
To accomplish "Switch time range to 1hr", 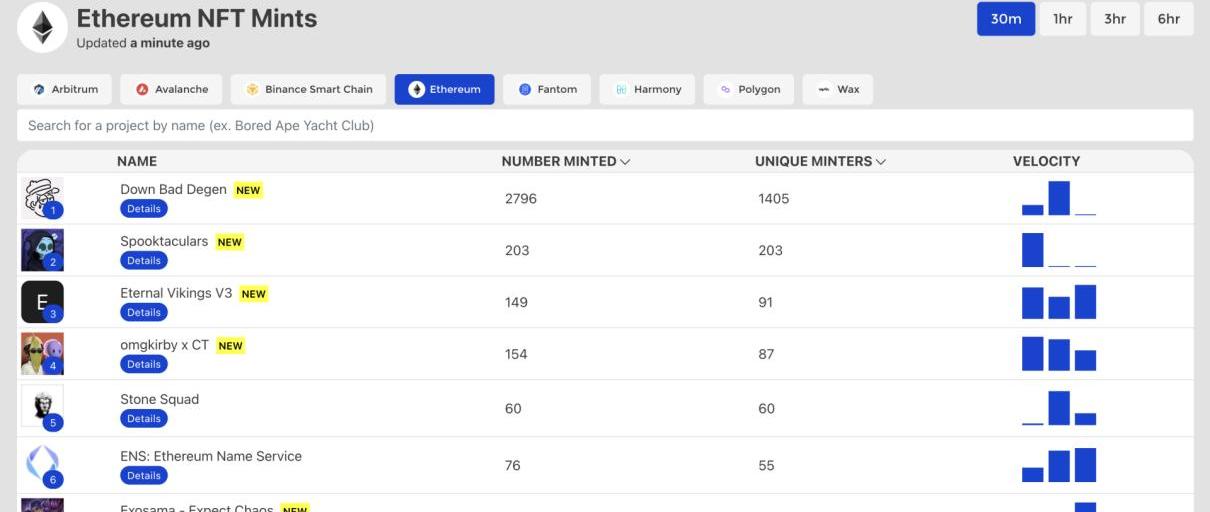I will click(x=1062, y=19).
